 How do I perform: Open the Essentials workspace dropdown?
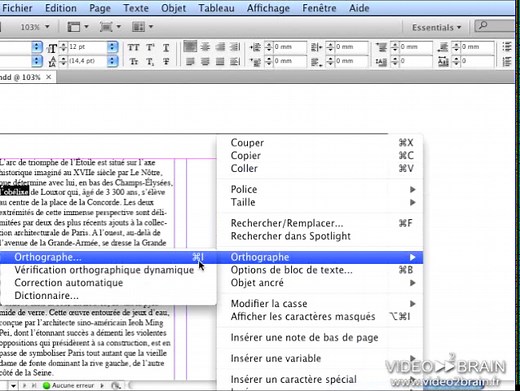(436, 27)
